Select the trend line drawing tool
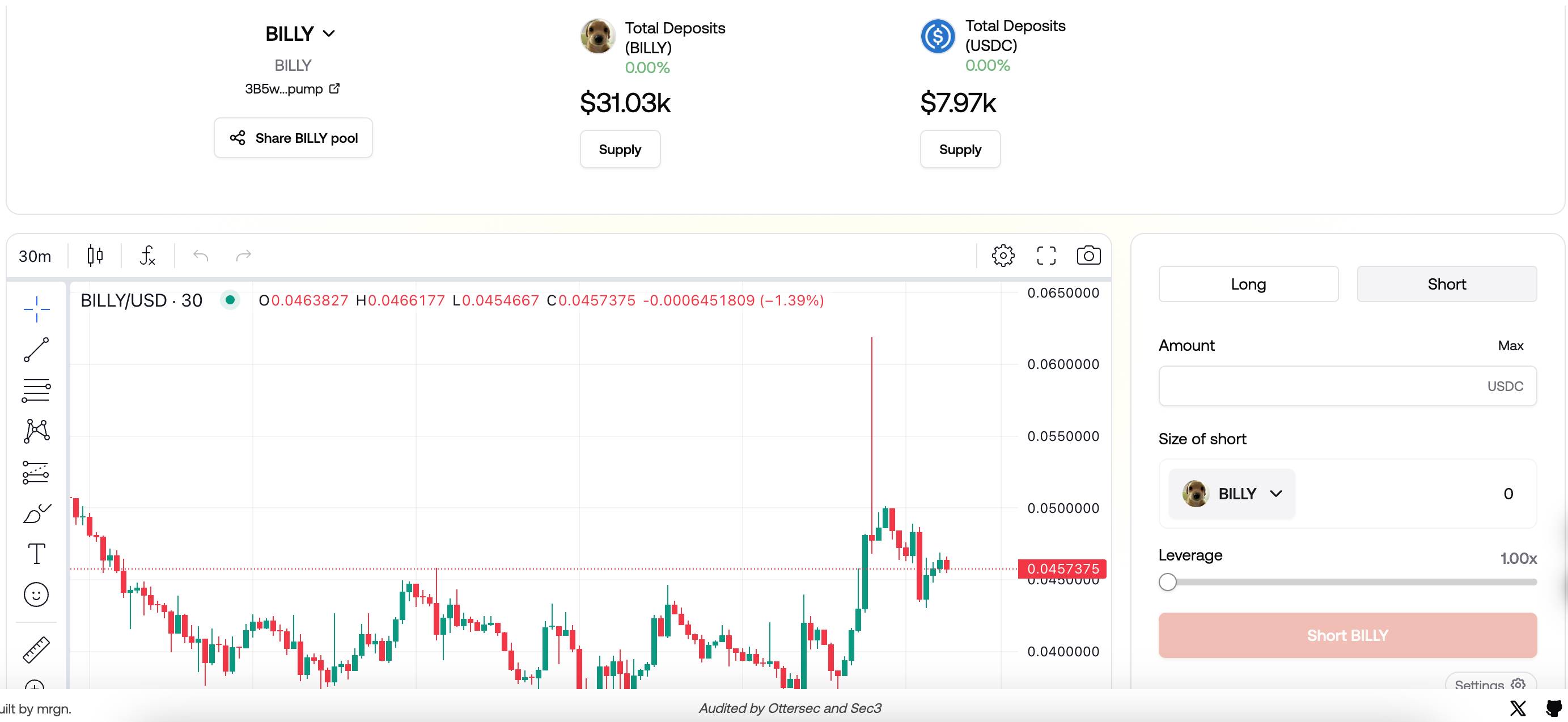The width and height of the screenshot is (1568, 722). (x=36, y=351)
